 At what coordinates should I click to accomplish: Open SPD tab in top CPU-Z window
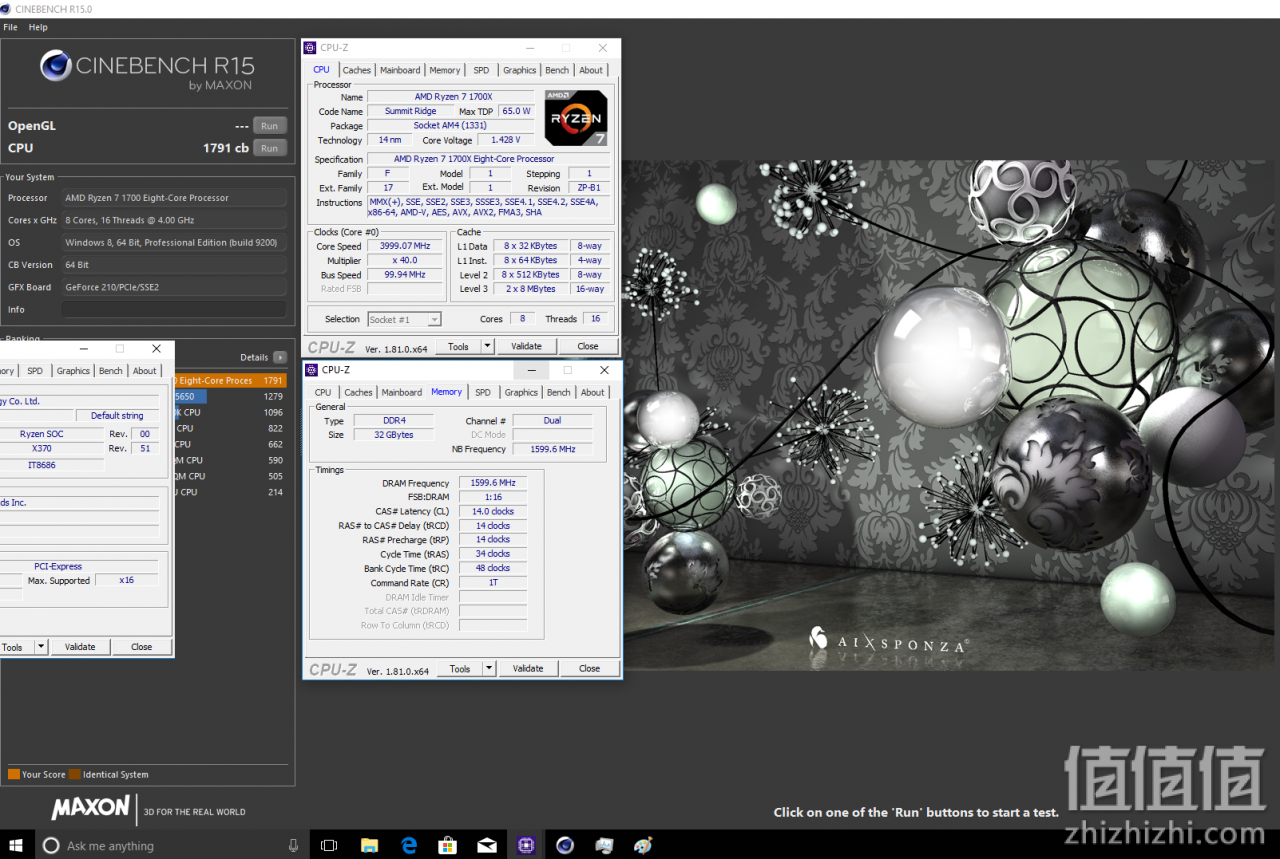click(x=482, y=70)
